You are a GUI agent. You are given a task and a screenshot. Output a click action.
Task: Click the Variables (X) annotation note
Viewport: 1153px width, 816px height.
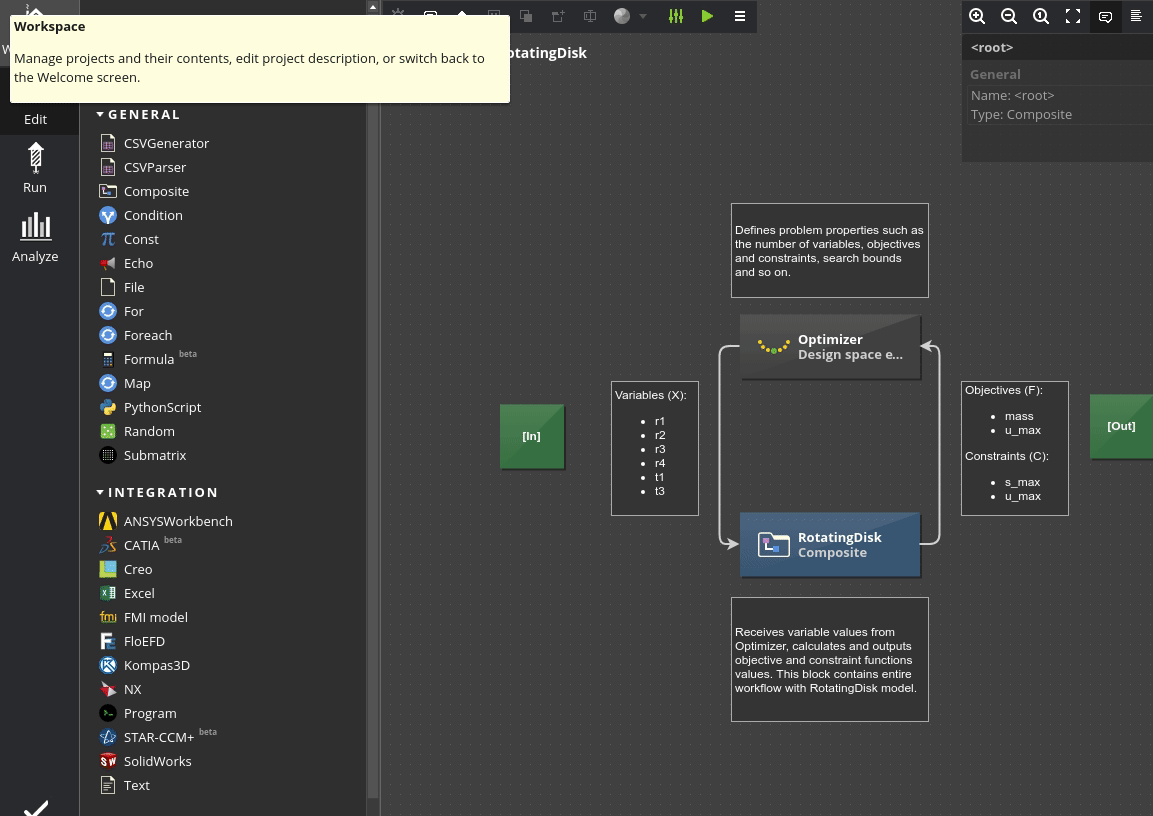654,448
